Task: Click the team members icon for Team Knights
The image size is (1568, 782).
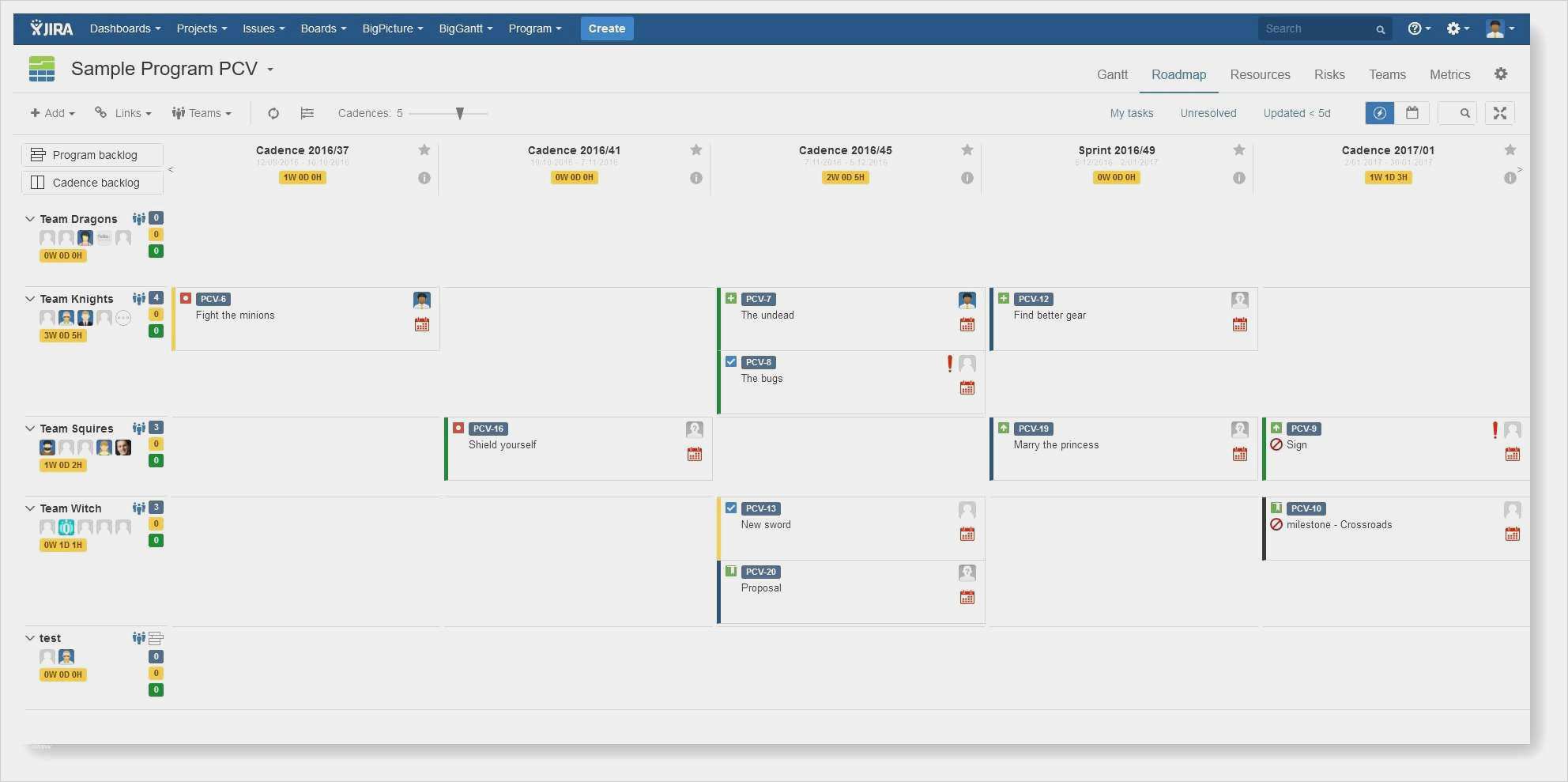Action: pos(138,299)
